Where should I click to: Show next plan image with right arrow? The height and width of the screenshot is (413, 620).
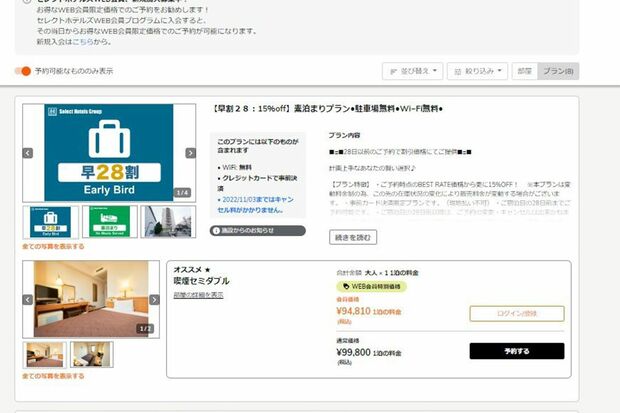point(191,153)
